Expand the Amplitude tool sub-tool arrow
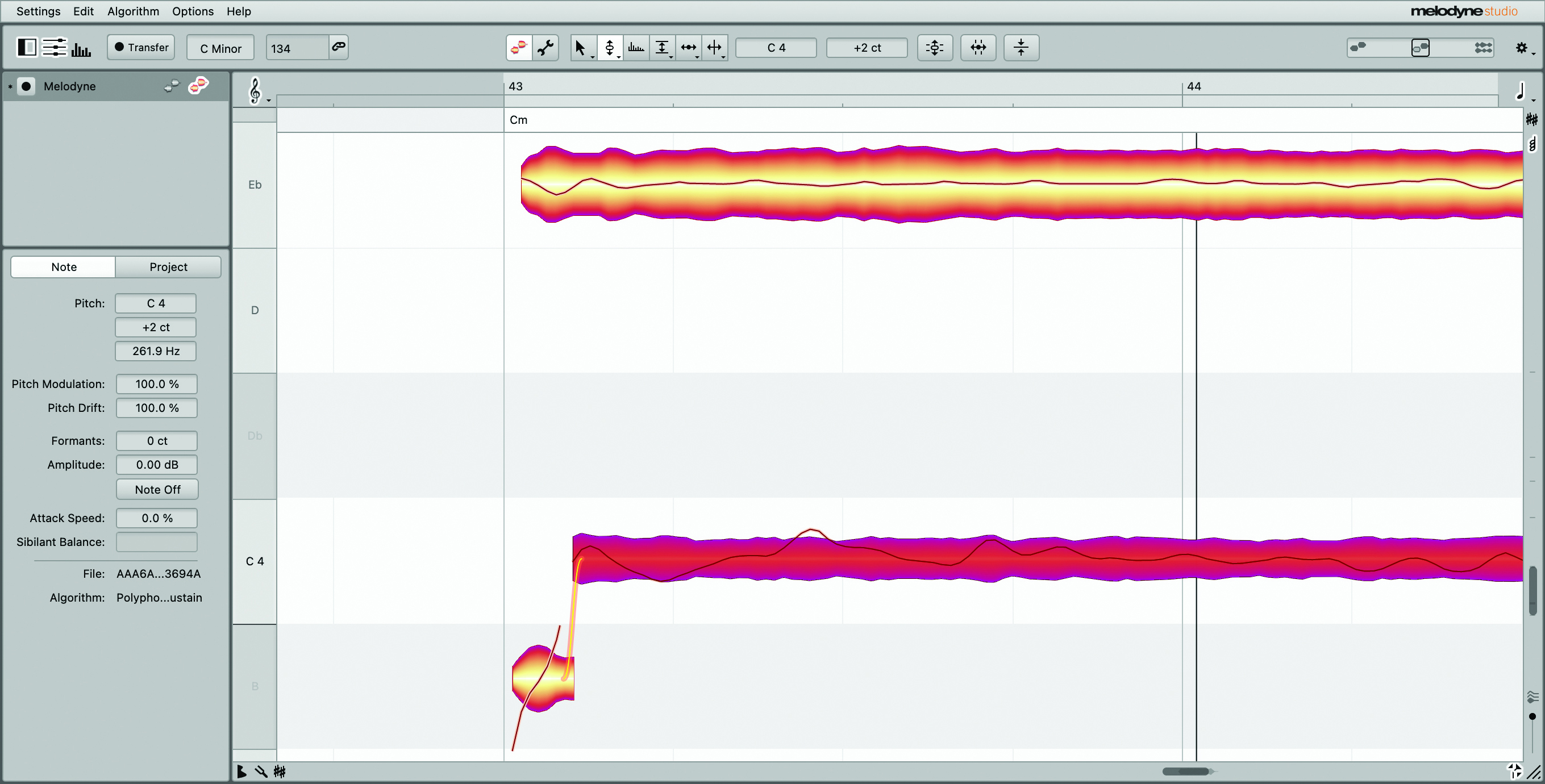The image size is (1545, 784). coord(671,57)
